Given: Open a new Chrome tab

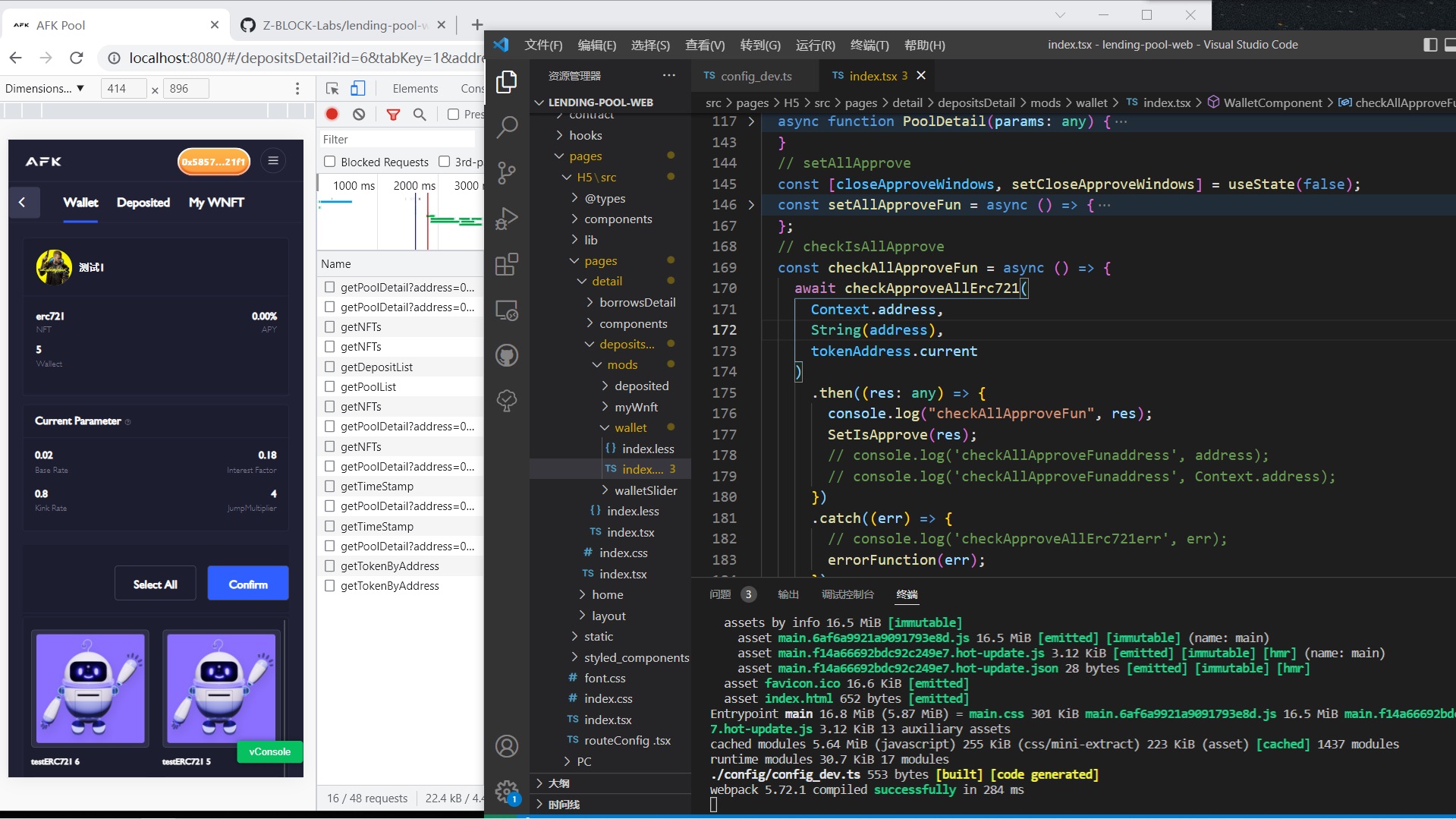Looking at the screenshot, I should [476, 25].
